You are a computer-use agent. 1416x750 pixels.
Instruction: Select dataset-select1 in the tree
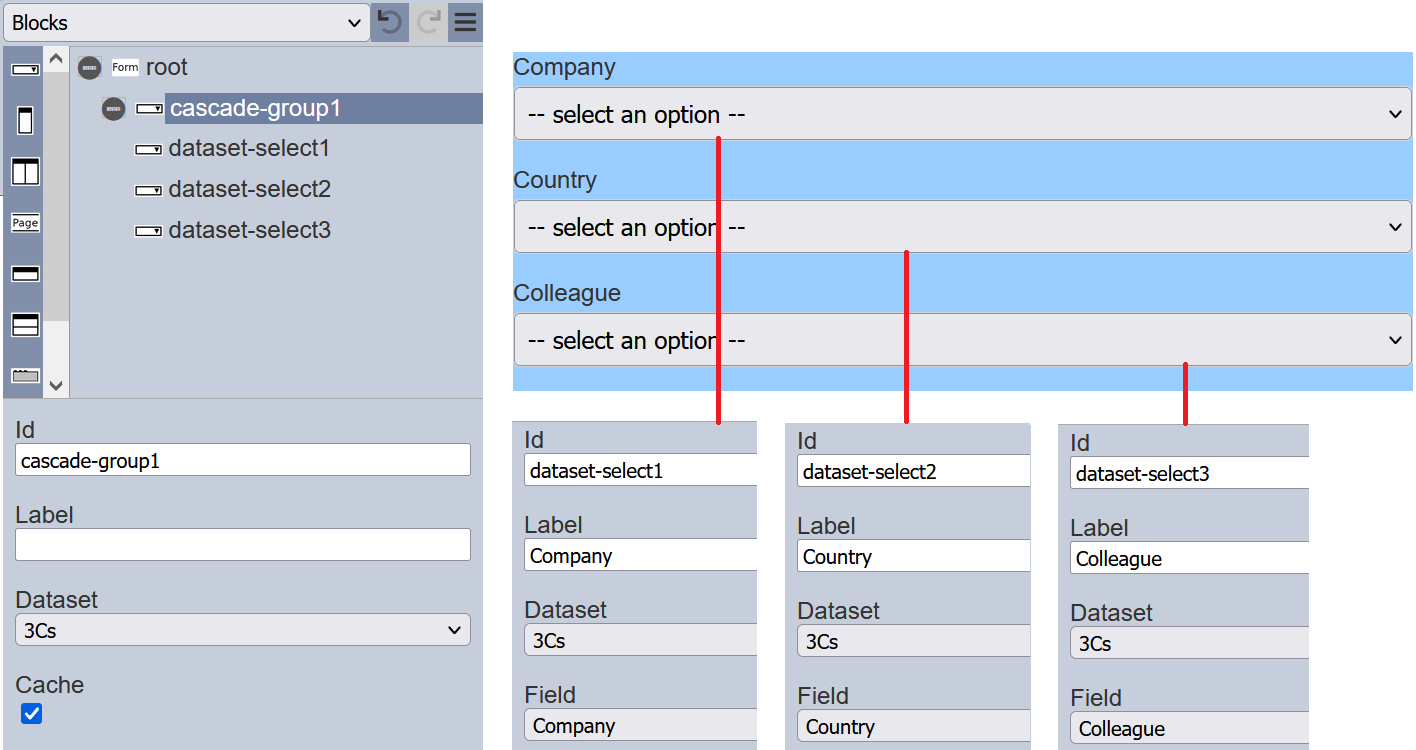[249, 149]
